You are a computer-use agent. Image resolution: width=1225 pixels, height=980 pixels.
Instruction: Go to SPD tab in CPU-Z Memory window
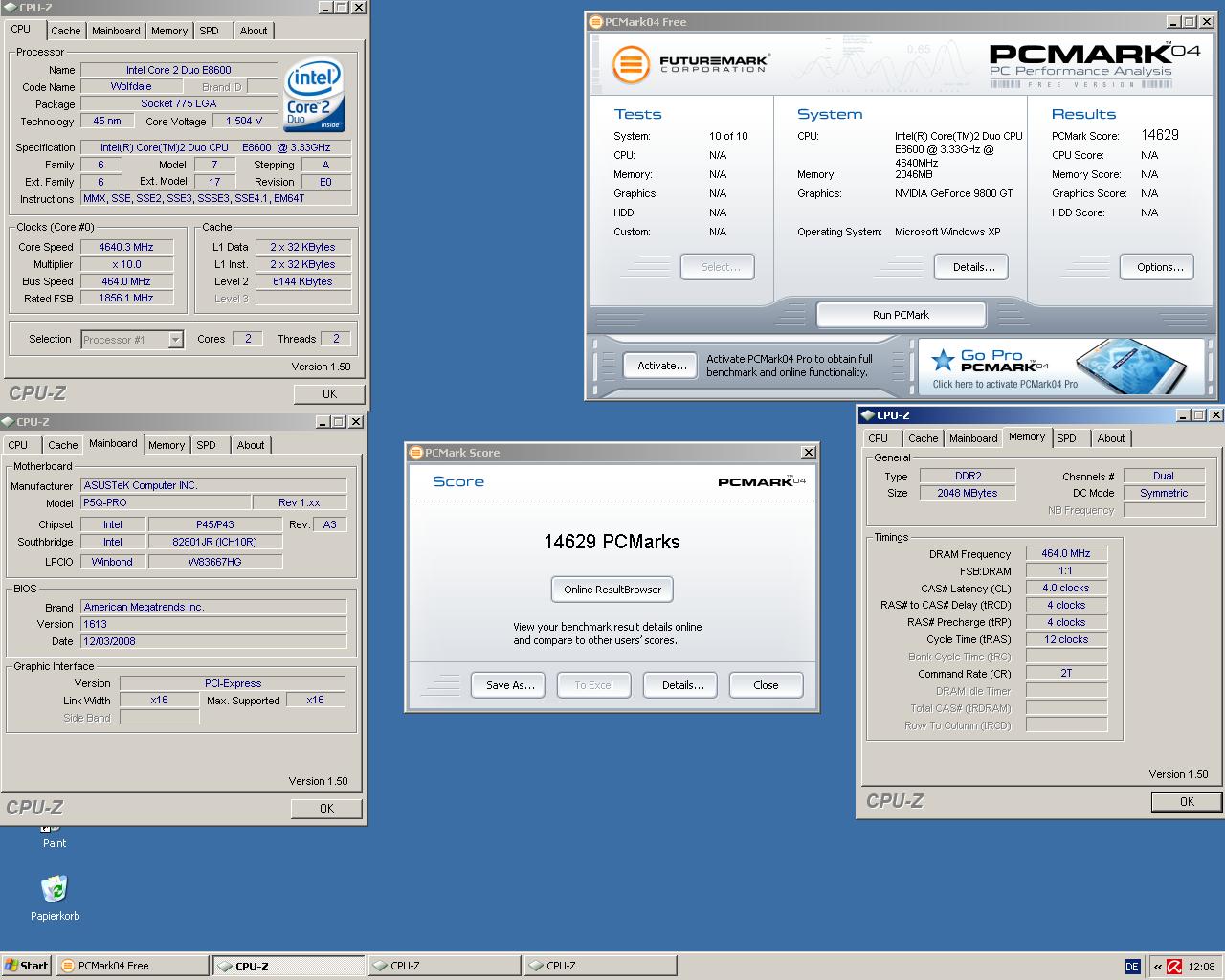1066,438
